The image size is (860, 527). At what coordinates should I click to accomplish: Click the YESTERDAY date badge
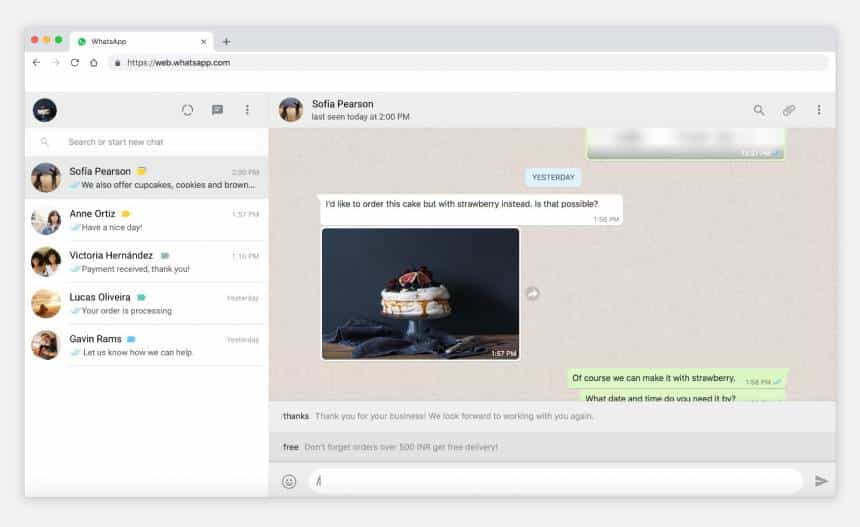(553, 177)
